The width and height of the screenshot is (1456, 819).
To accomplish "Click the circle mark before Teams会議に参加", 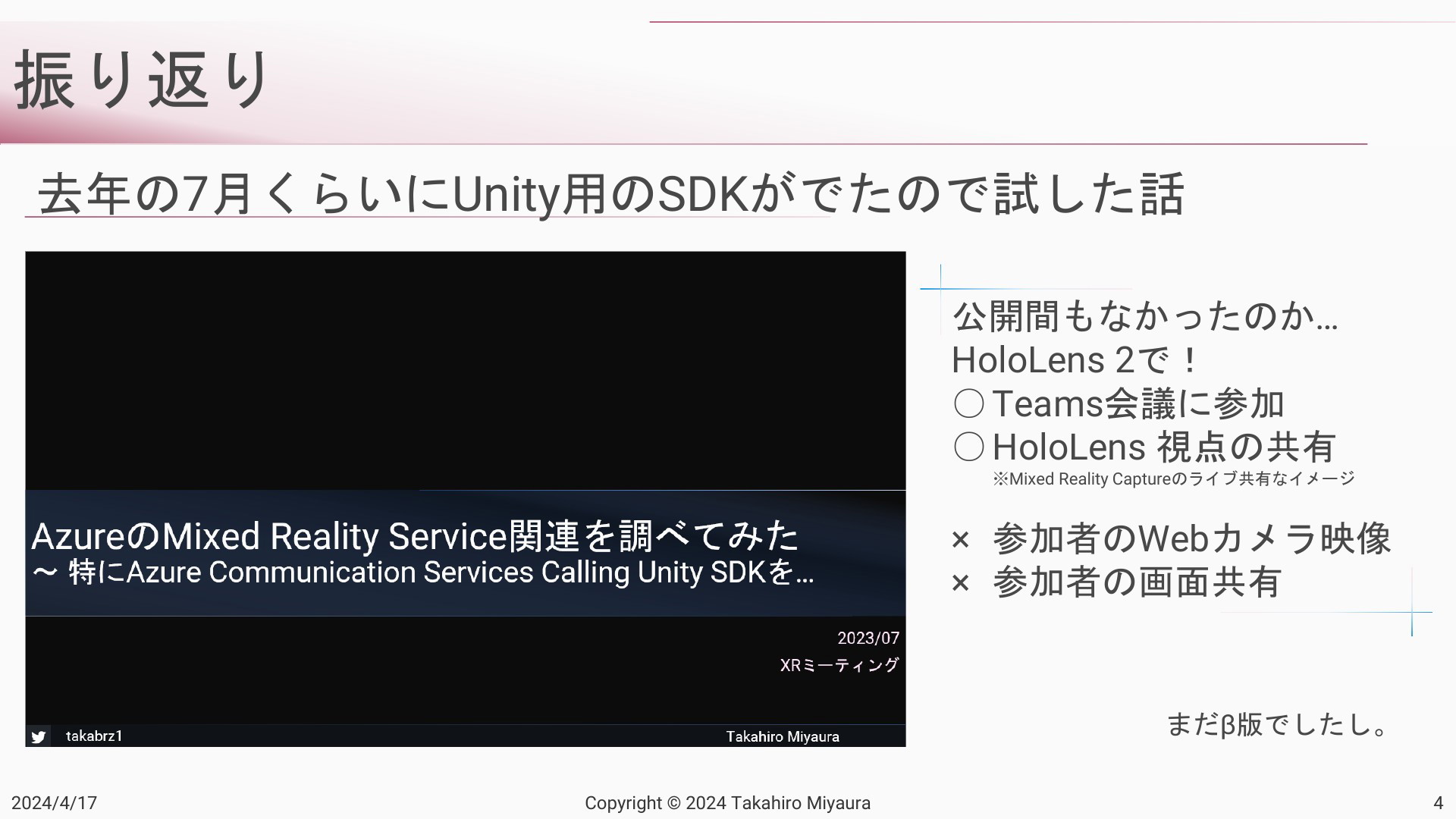I will [x=969, y=403].
